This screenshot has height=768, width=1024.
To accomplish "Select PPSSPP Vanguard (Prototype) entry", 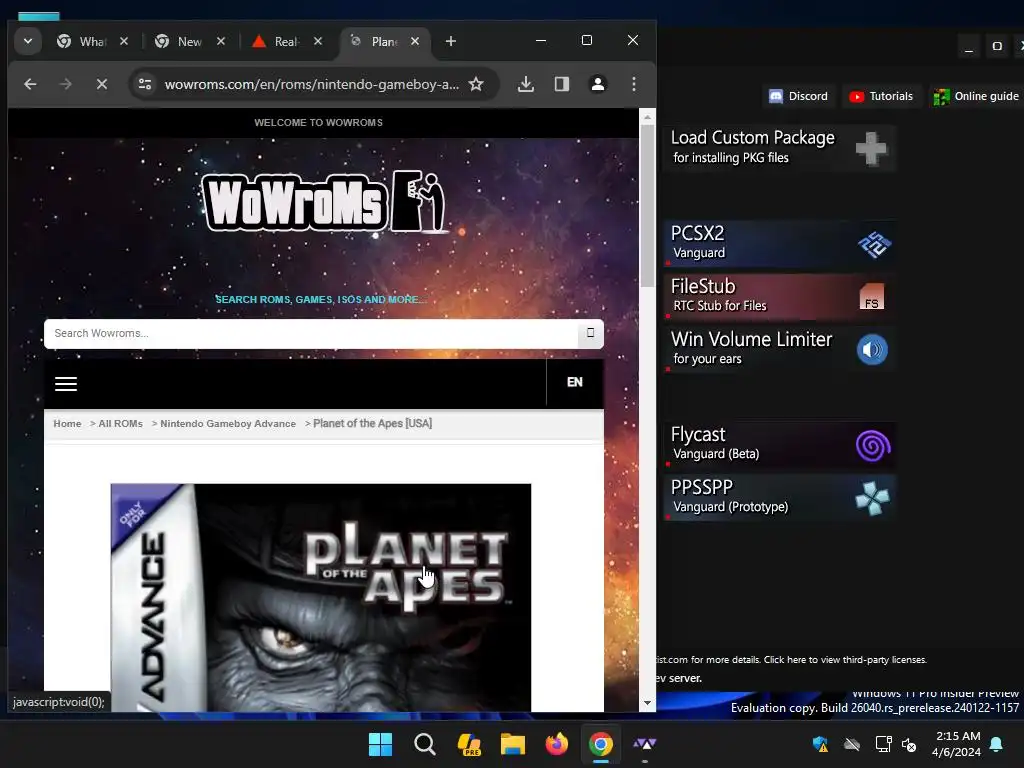I will 779,497.
